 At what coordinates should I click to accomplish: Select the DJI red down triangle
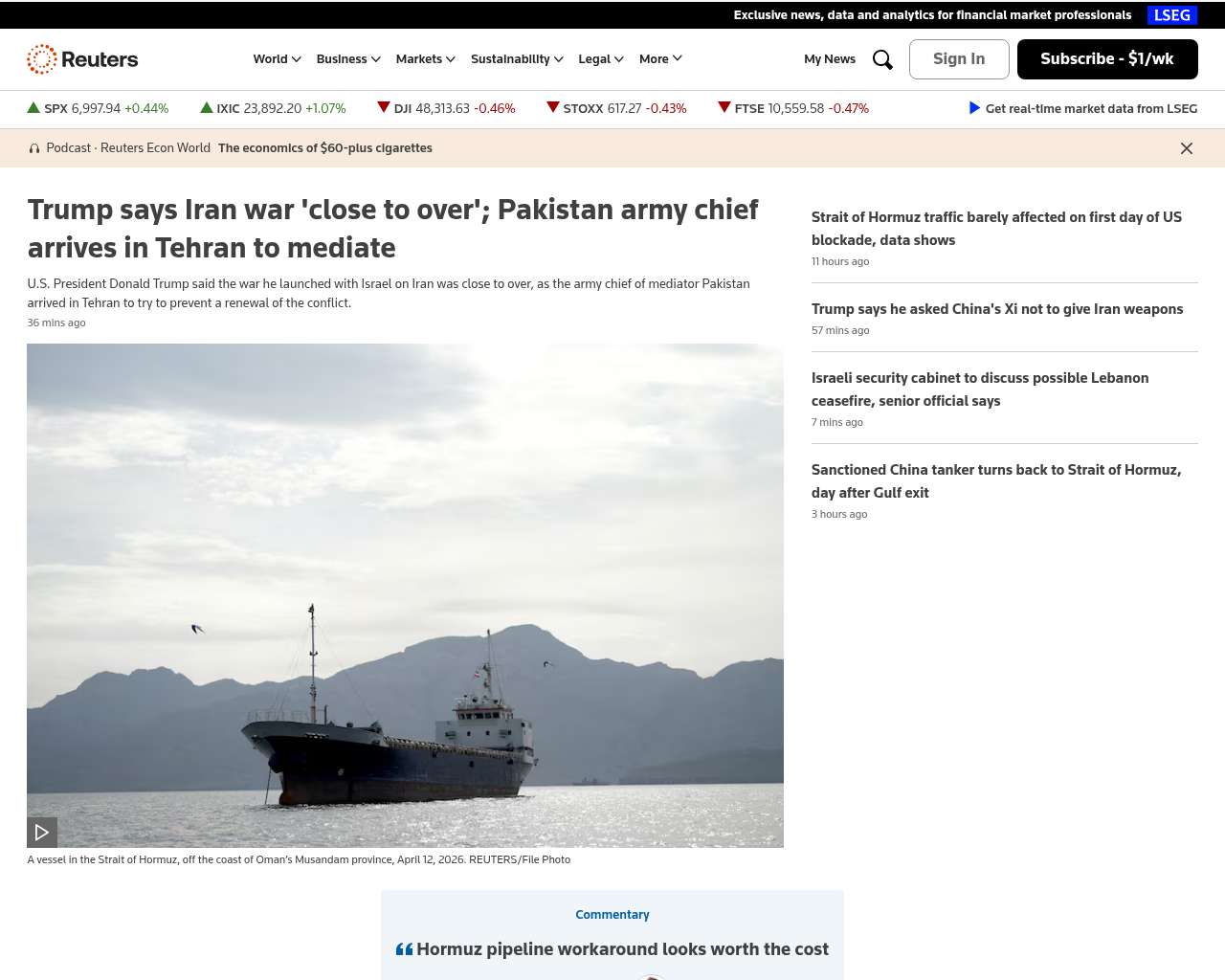[x=384, y=107]
